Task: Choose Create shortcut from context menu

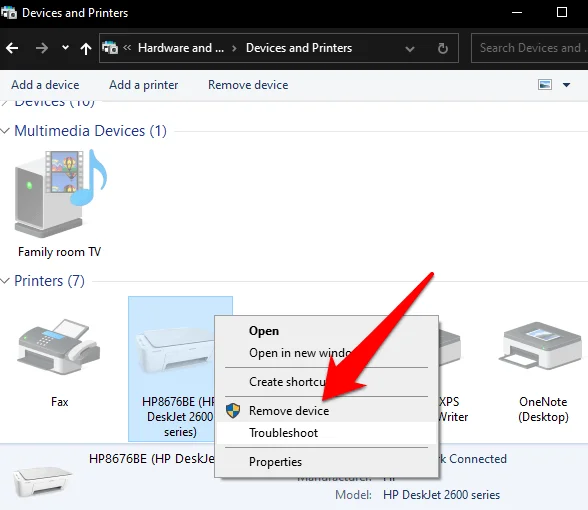Action: tap(326, 382)
